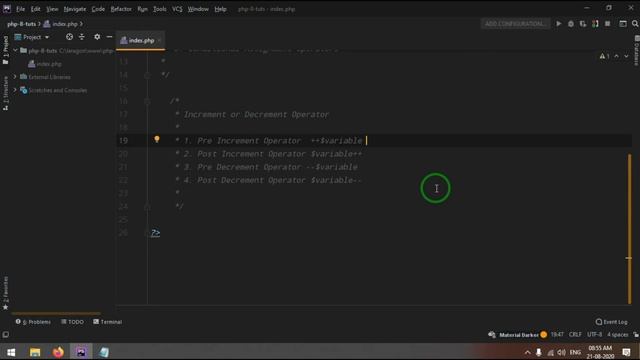The height and width of the screenshot is (360, 640).
Task: Toggle the Database tool window tab
Action: [636, 51]
